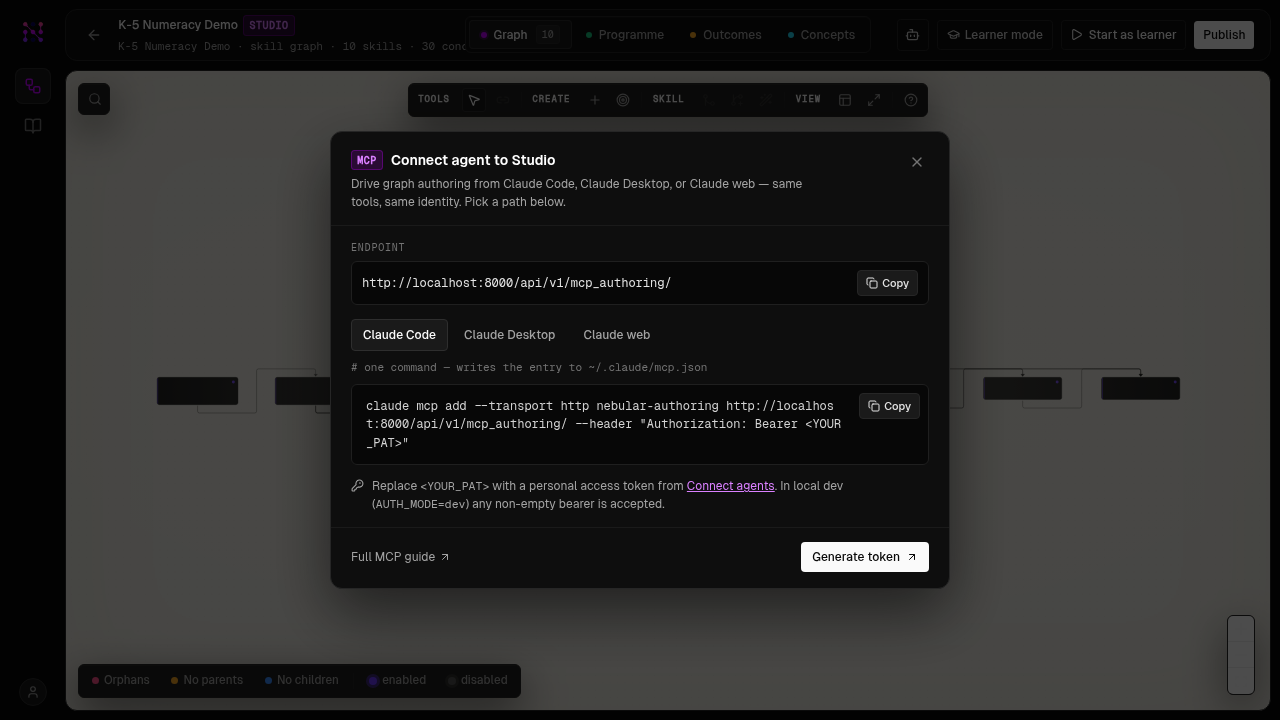Switch to the Concepts tab

coord(820,35)
